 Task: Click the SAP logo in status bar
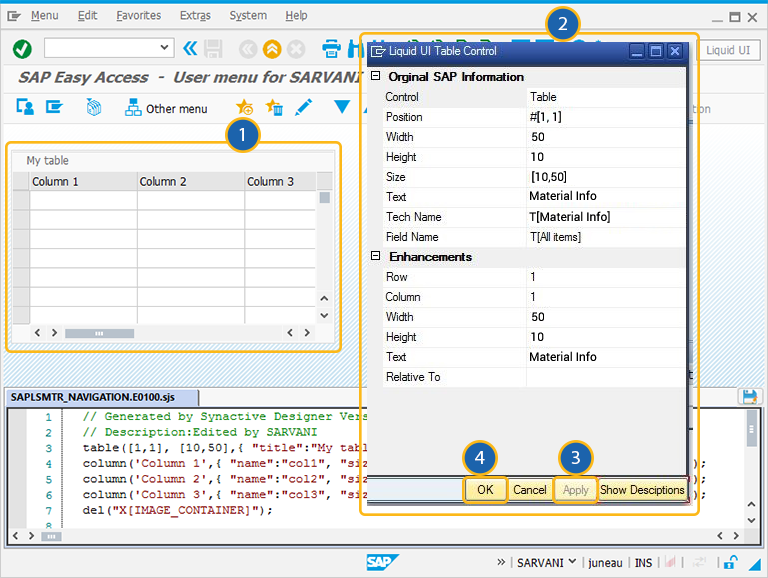click(x=383, y=562)
